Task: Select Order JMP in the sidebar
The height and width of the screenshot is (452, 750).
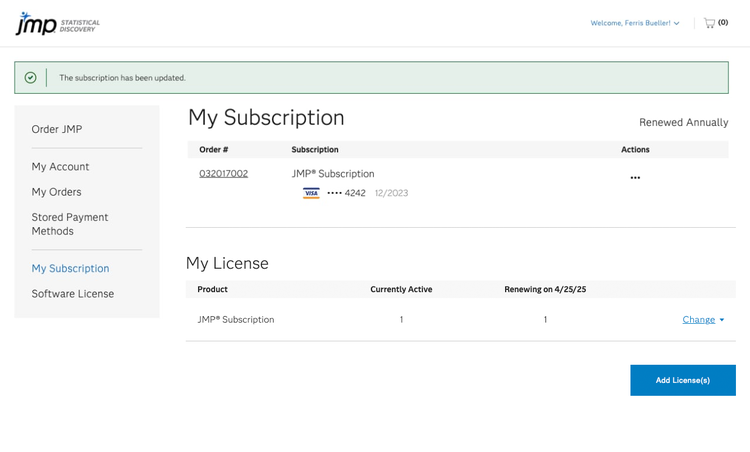Action: 57,129
